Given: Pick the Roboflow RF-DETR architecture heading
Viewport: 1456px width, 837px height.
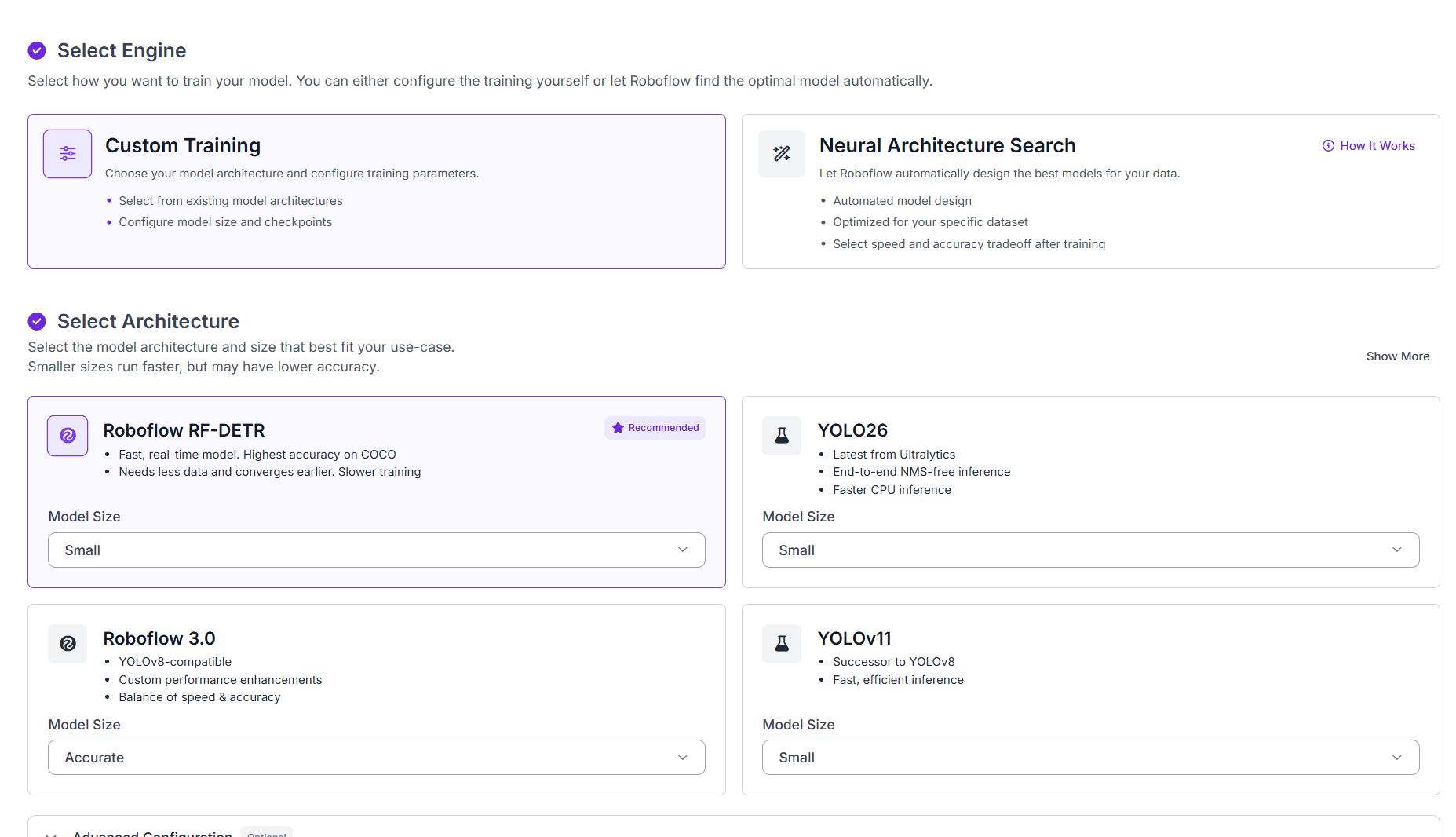Looking at the screenshot, I should 184,430.
